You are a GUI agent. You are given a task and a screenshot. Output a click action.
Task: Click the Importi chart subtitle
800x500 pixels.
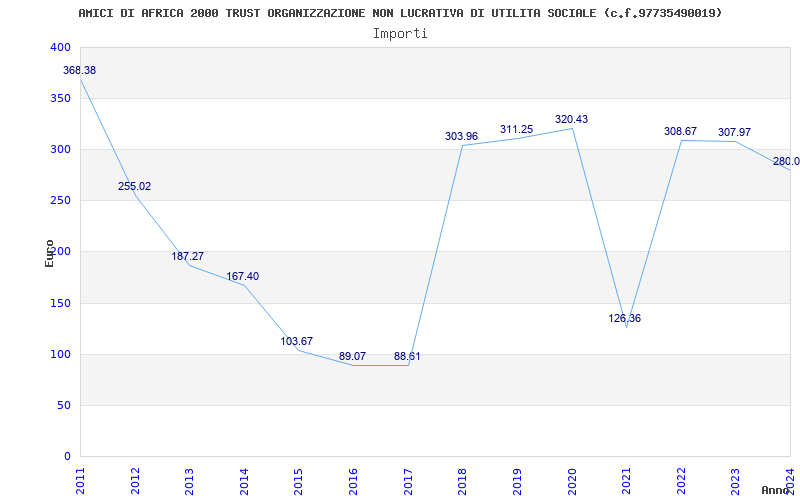point(400,34)
